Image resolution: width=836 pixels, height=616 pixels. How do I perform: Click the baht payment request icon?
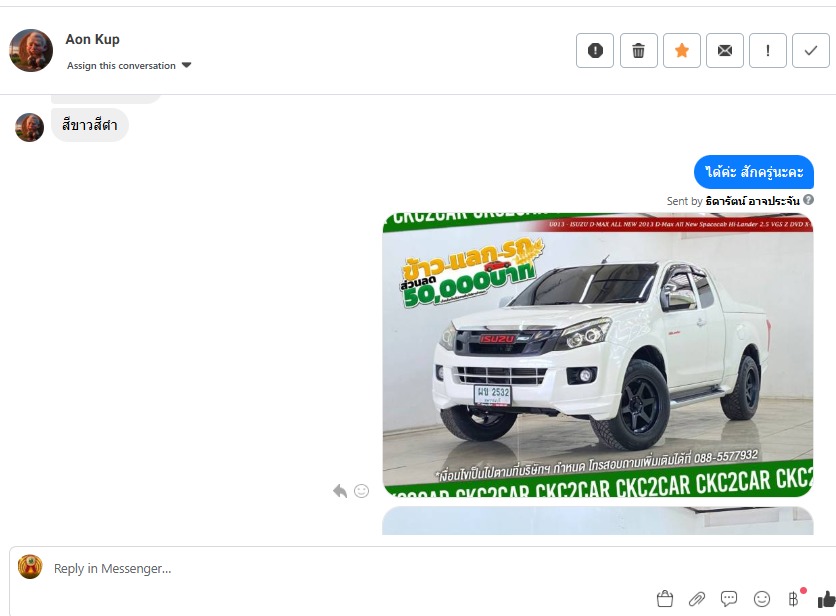(x=794, y=599)
